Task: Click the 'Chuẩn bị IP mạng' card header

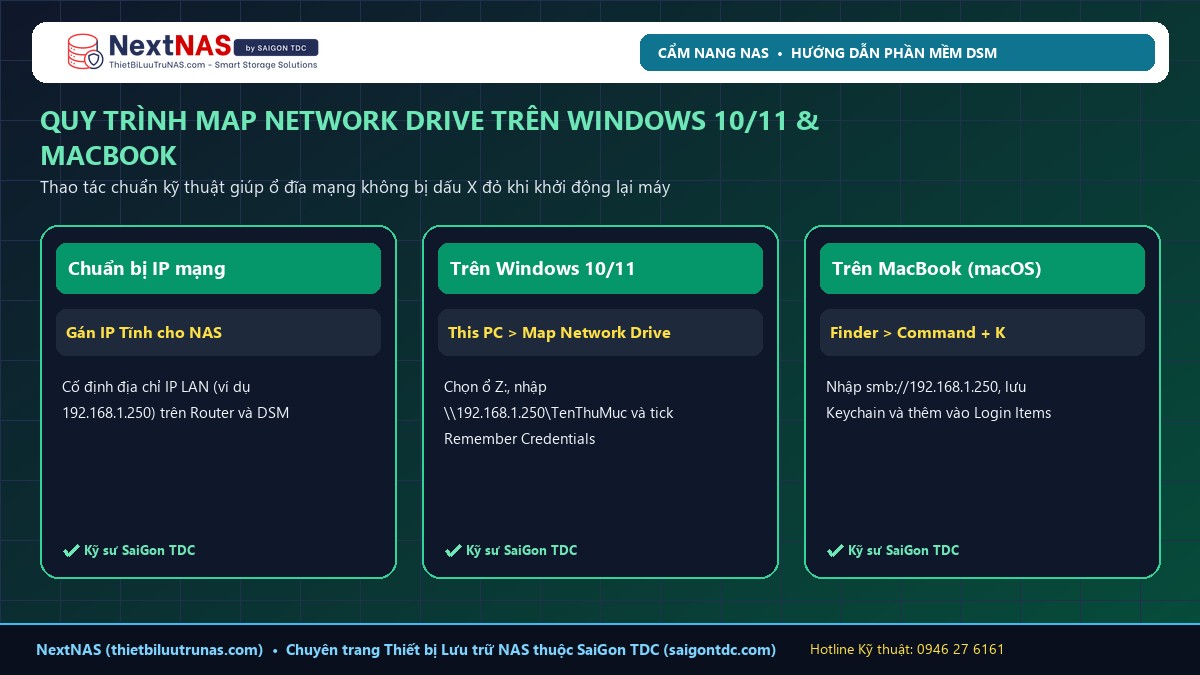Action: (x=218, y=268)
